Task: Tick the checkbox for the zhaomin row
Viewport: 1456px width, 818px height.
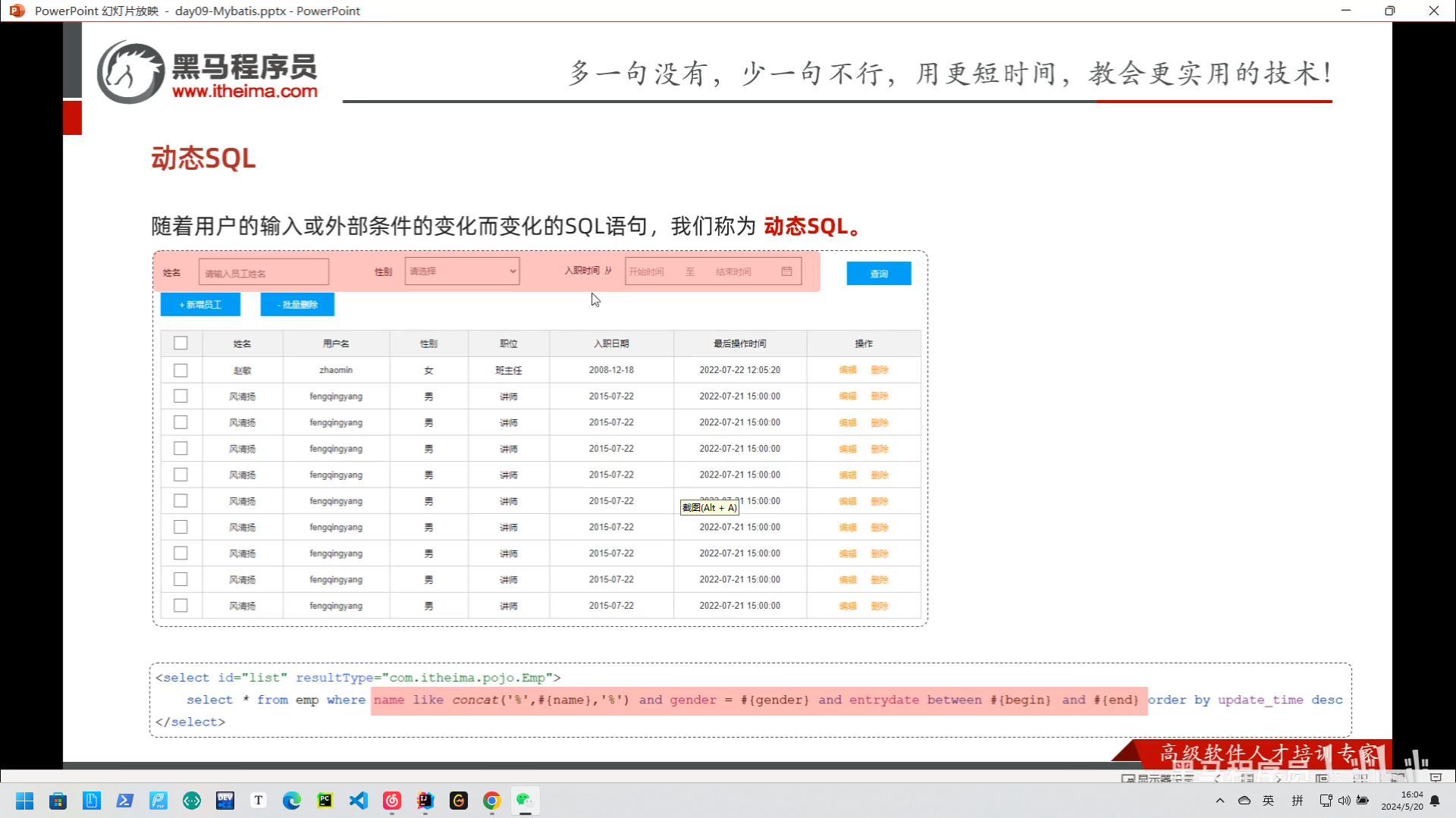Action: [180, 371]
